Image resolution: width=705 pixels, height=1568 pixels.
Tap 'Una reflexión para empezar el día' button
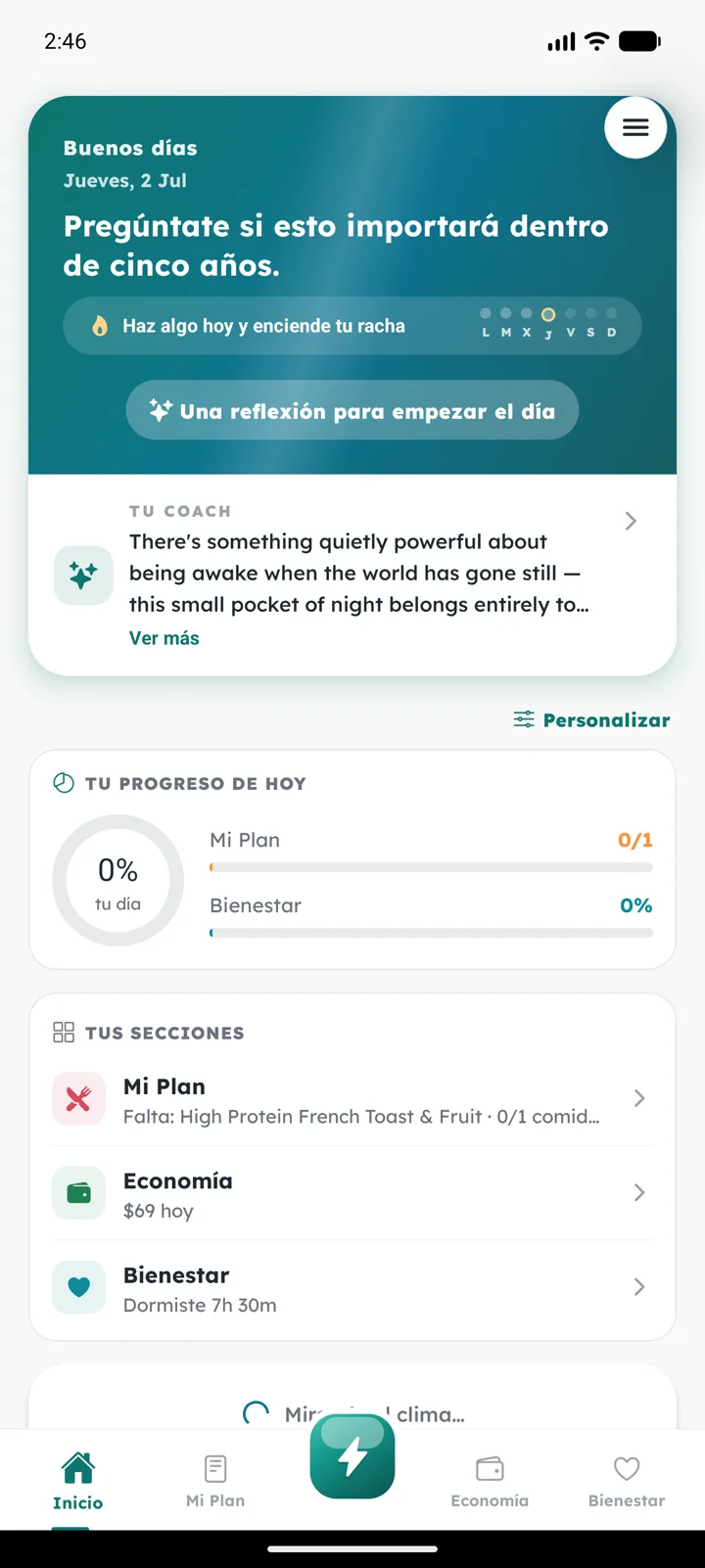point(352,410)
